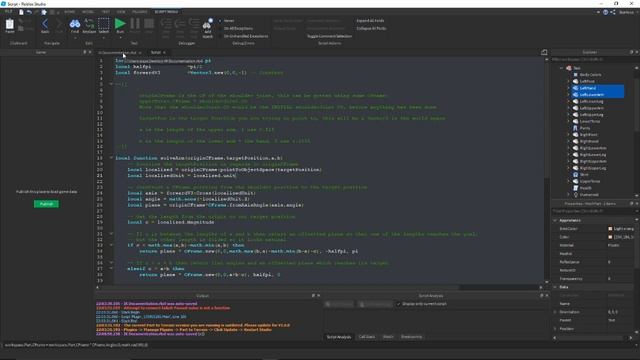Select the Never break-on-error option

(226, 21)
